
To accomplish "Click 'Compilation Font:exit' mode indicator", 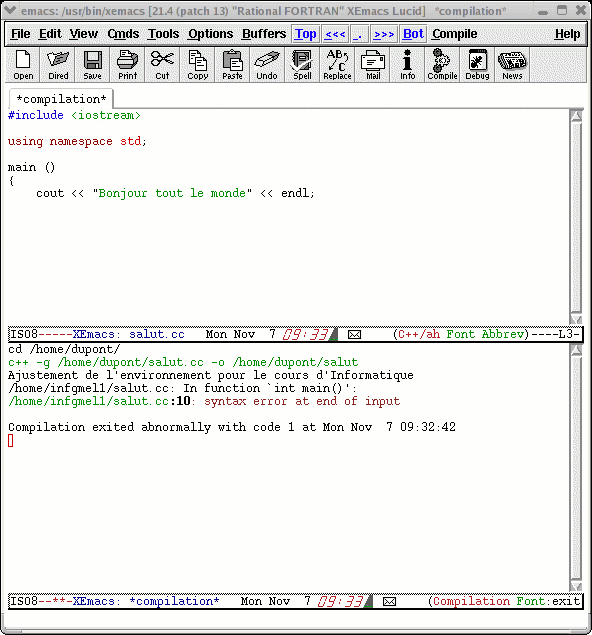I will 504,601.
